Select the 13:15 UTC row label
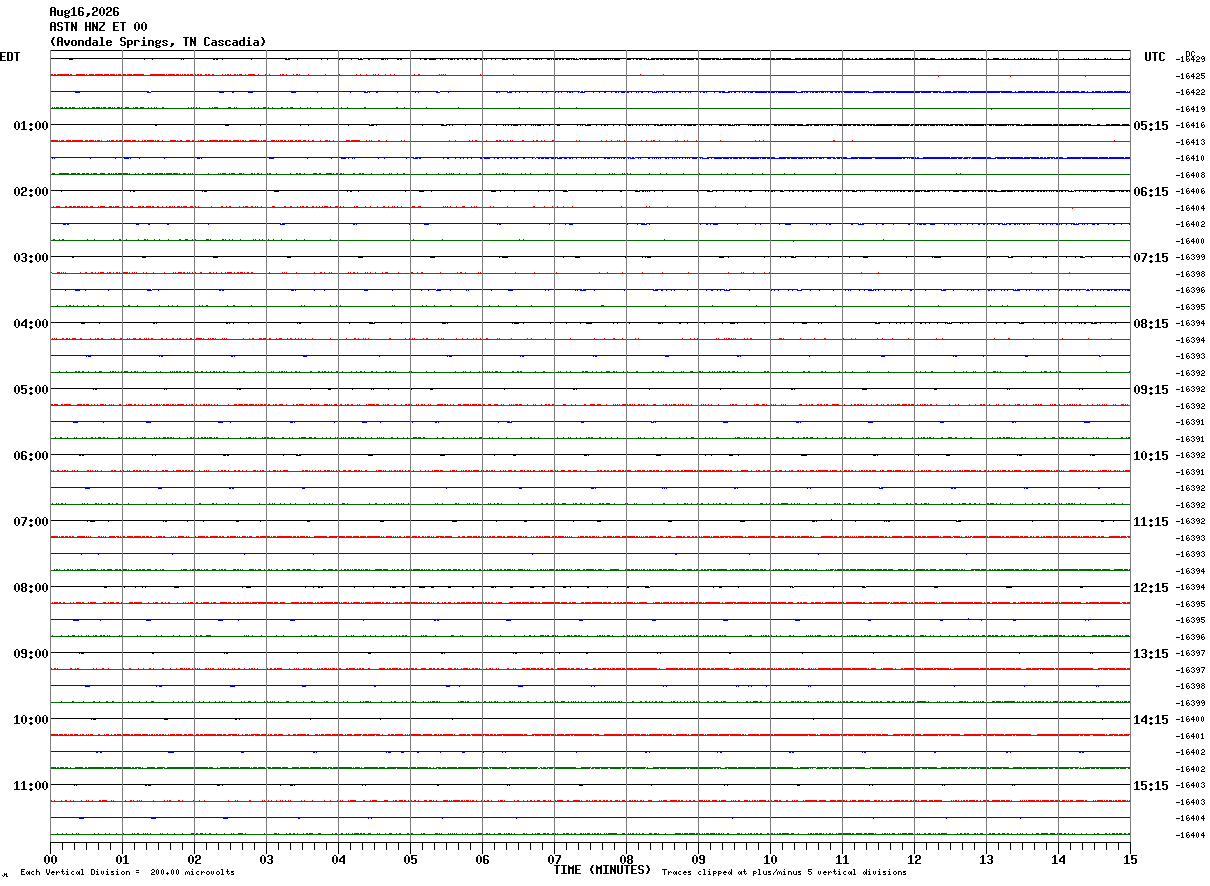This screenshot has height=886, width=1210. [1151, 654]
